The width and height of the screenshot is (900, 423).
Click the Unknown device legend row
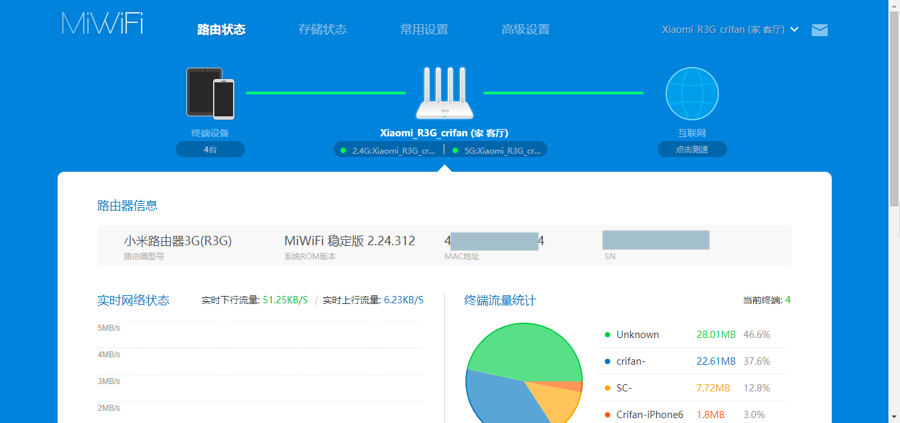(691, 335)
